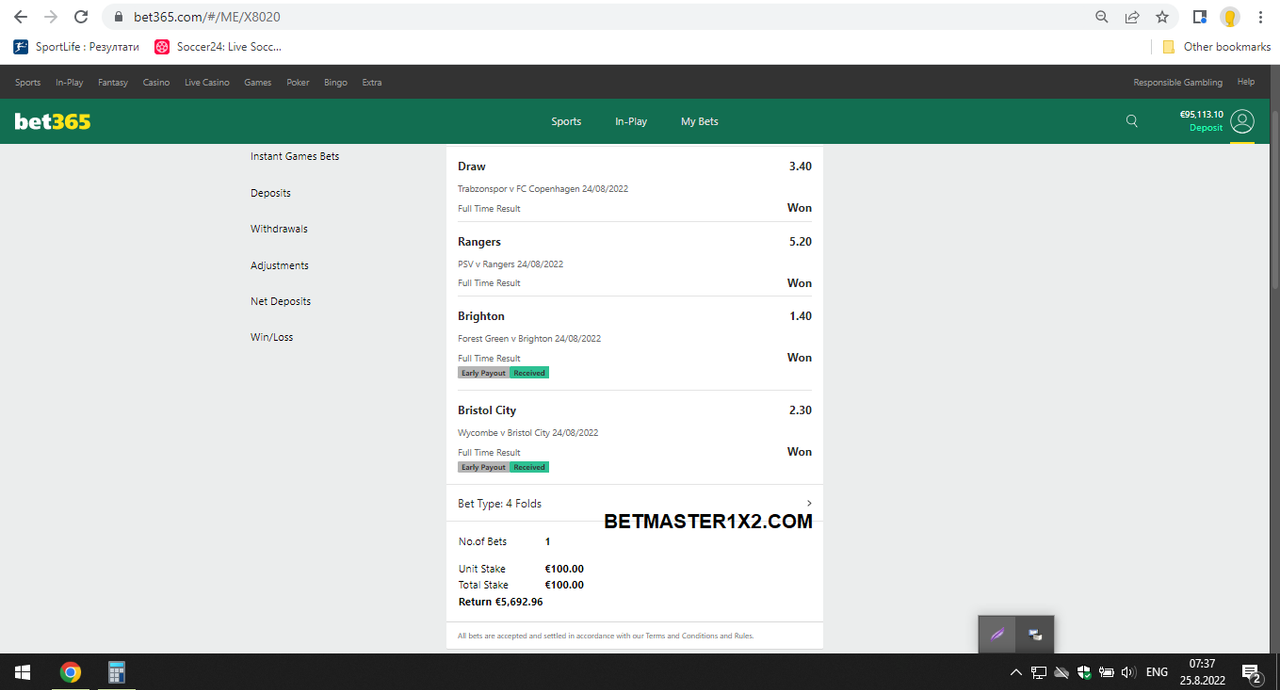Click the purple feather floating icon
The image size is (1280, 690).
point(997,634)
